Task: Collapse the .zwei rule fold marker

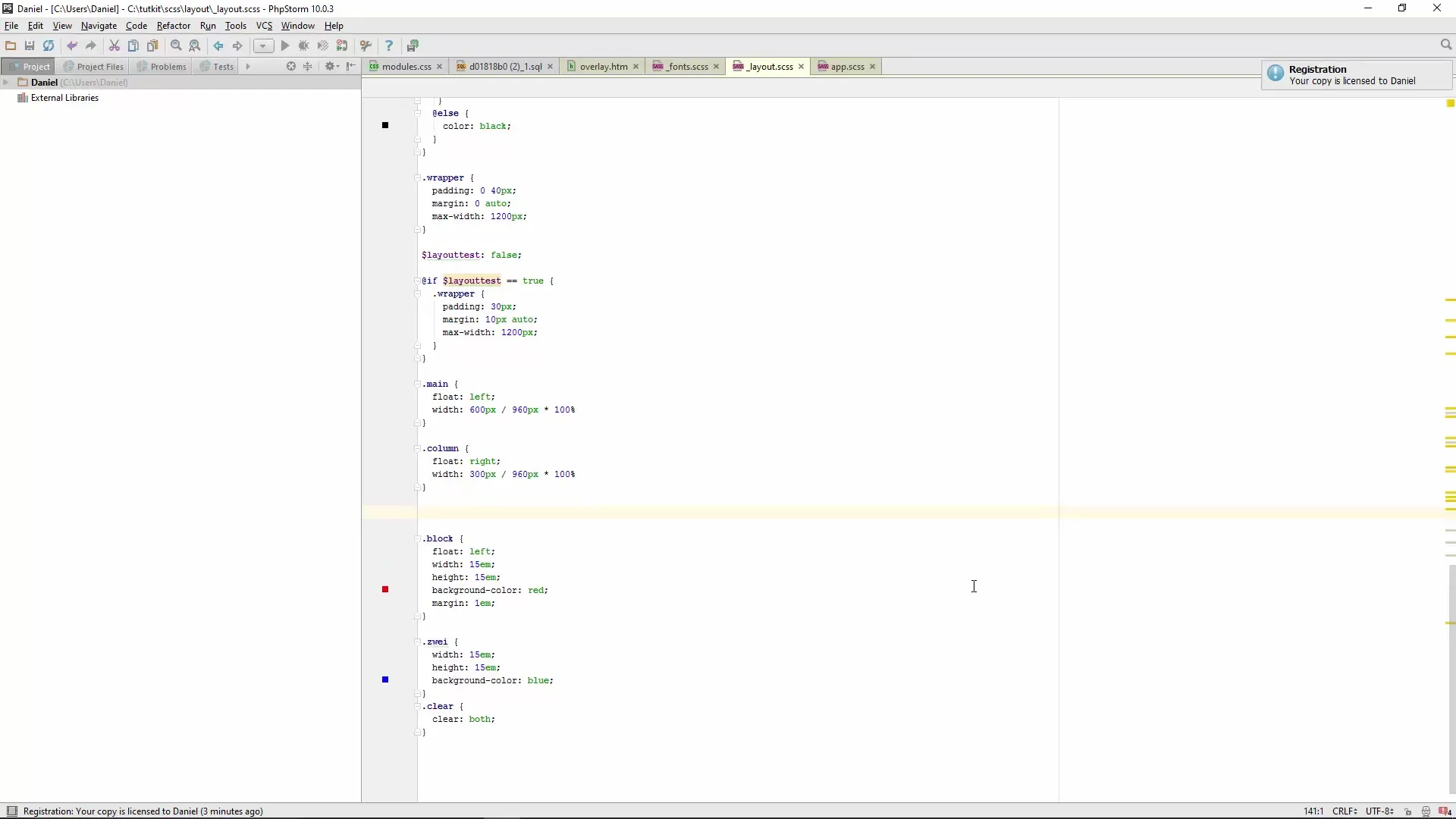Action: click(x=417, y=642)
